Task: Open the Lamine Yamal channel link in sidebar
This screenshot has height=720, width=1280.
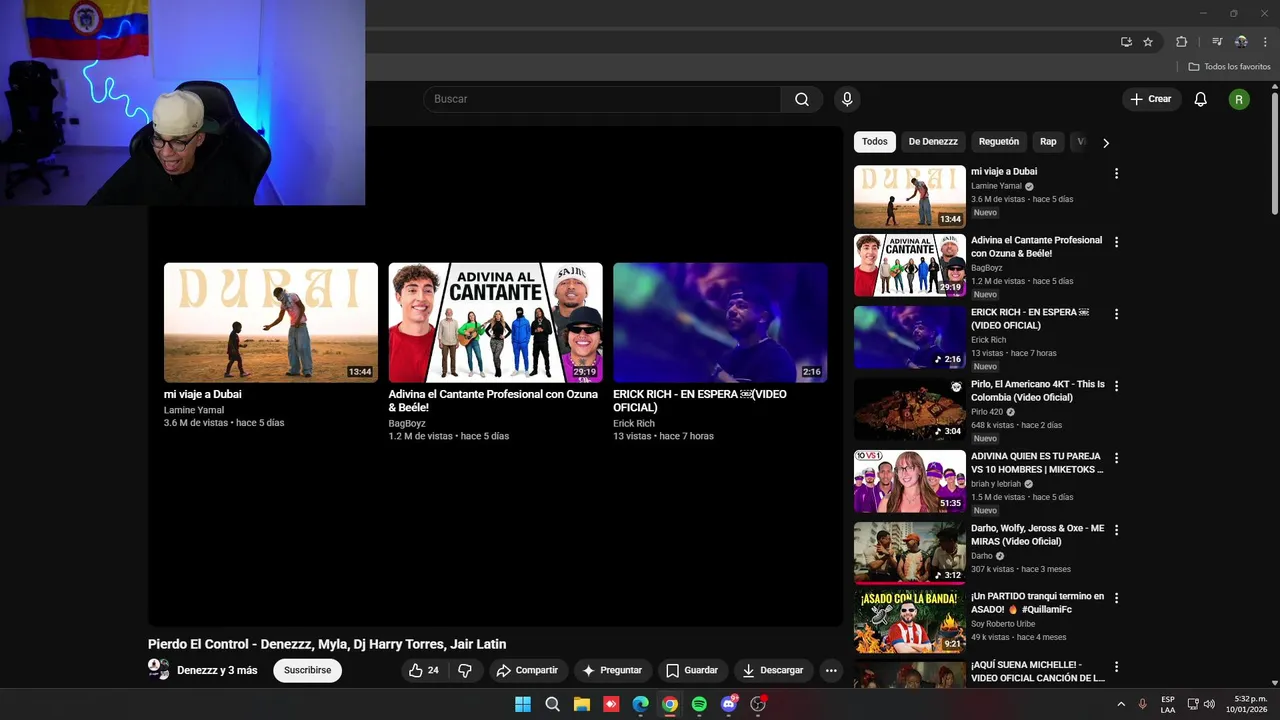Action: coord(996,186)
